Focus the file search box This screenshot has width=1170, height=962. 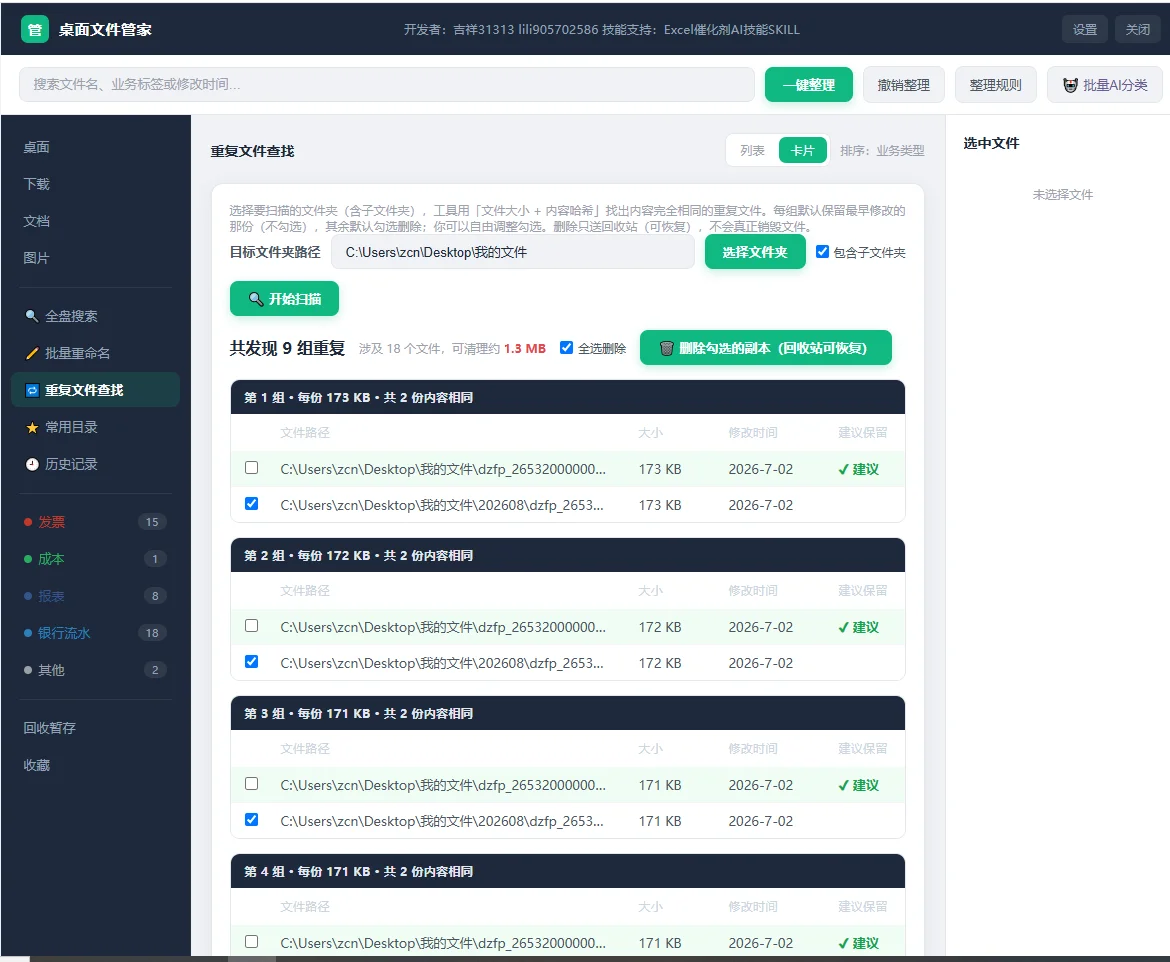[387, 84]
